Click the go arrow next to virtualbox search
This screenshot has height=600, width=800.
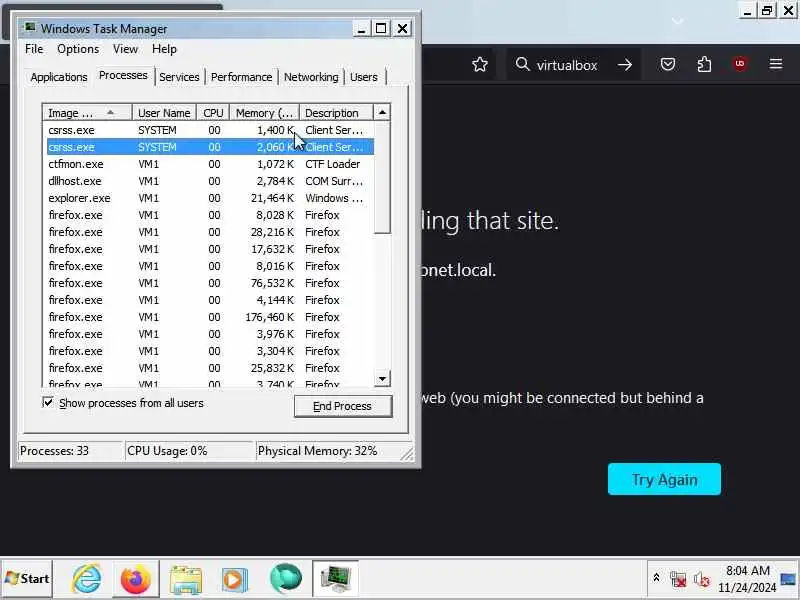point(625,65)
